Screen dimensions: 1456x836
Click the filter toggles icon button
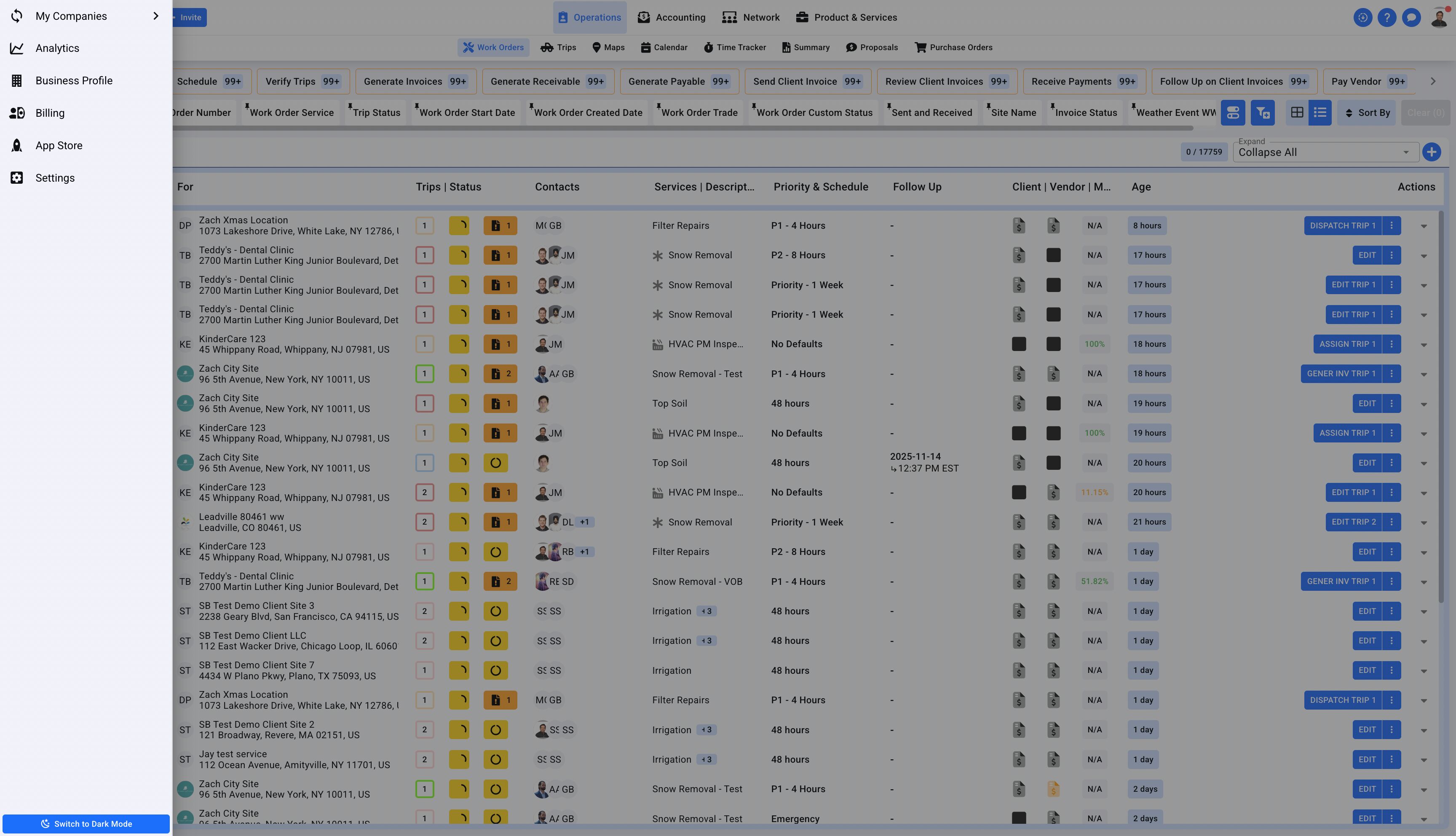1232,113
